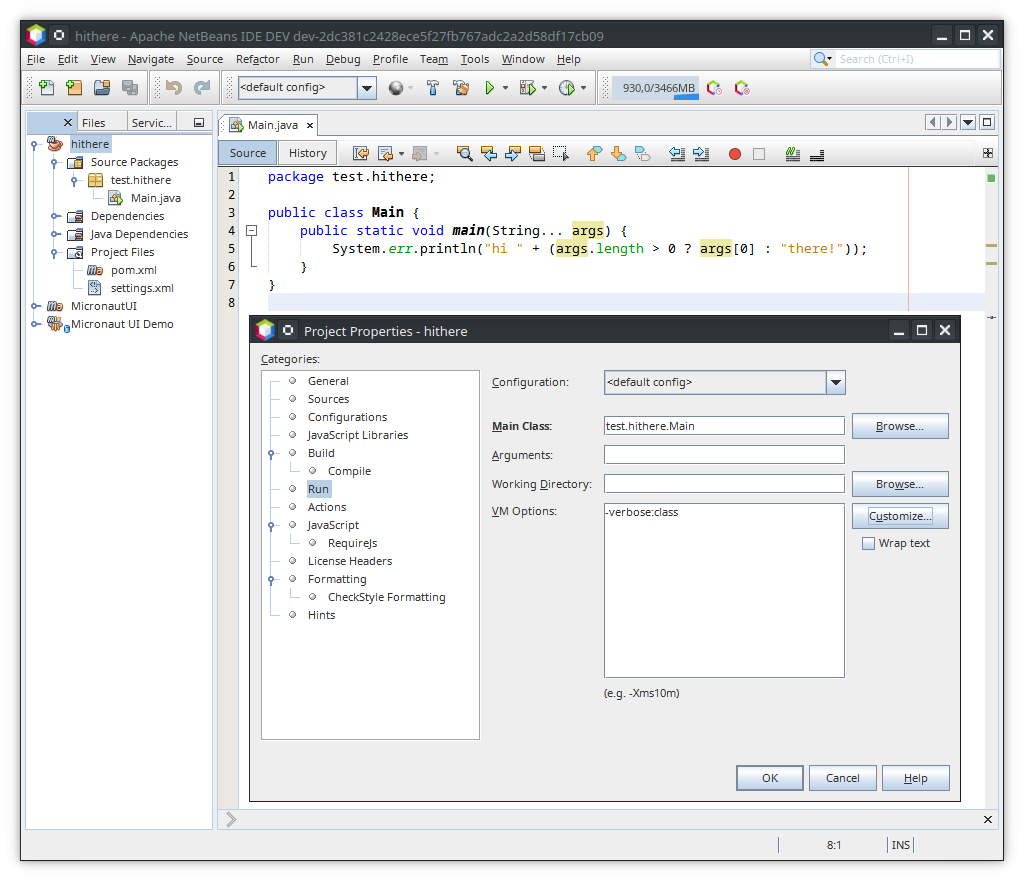Collapse the main method code fold

252,231
